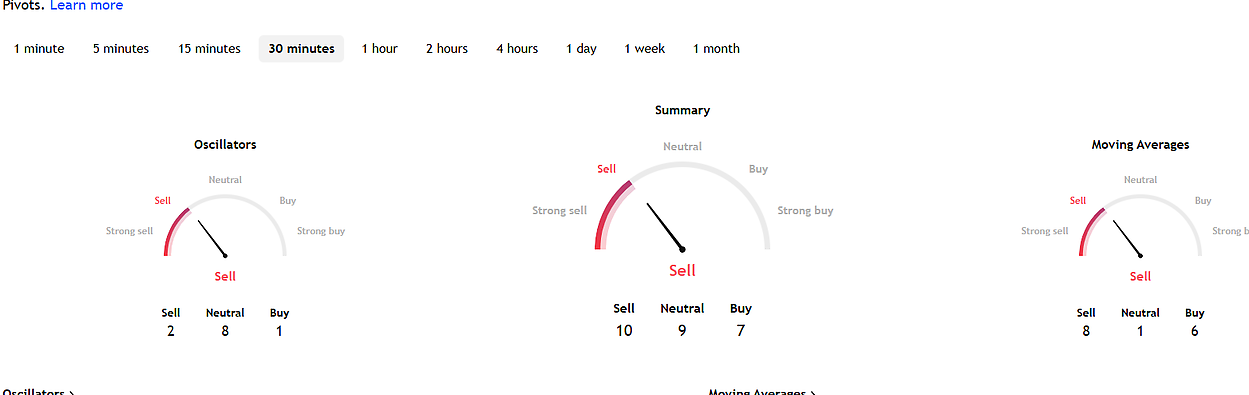Screen dimensions: 1249x395
Task: Expand the Moving Averages section link
Action: [x=762, y=391]
